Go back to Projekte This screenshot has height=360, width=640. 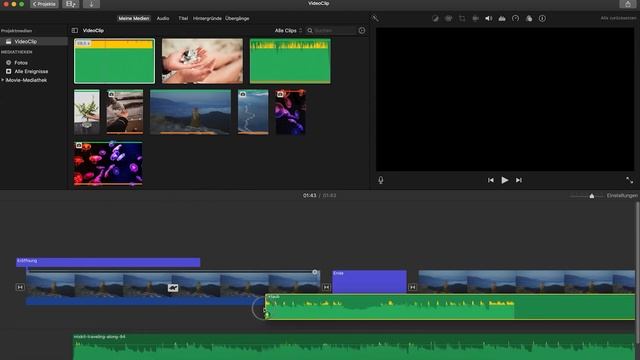44,4
